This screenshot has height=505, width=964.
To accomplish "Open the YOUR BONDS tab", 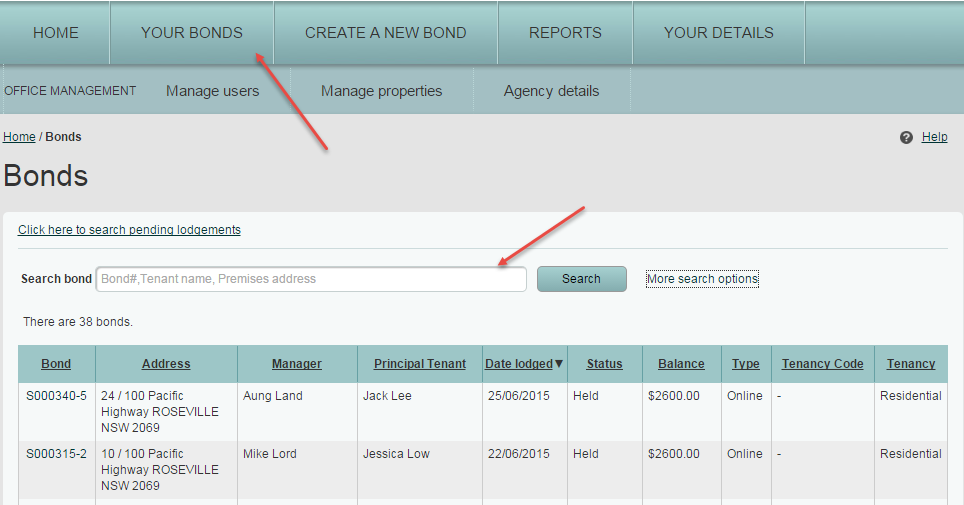I will (x=192, y=33).
